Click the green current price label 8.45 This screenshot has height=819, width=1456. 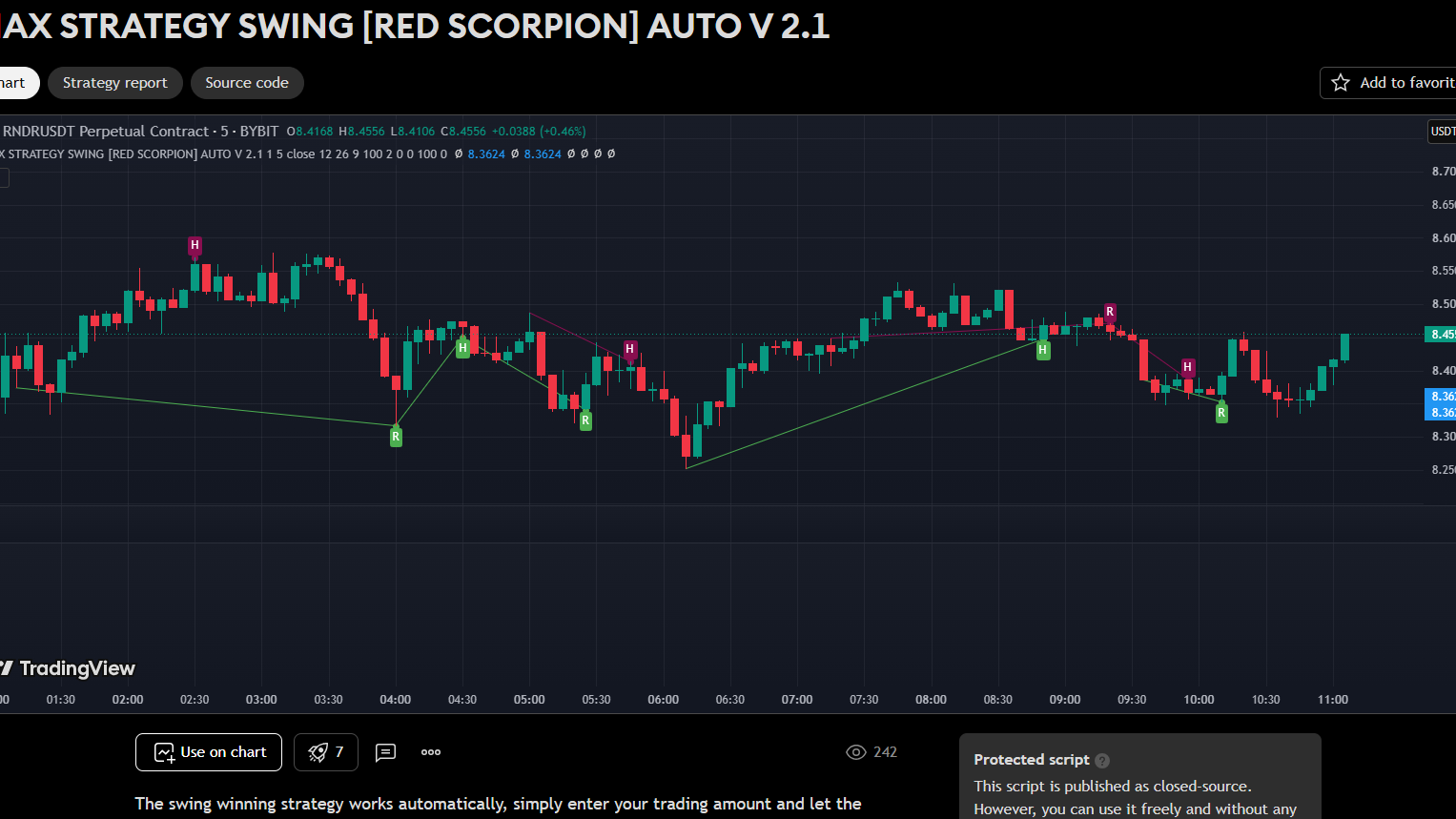1440,335
